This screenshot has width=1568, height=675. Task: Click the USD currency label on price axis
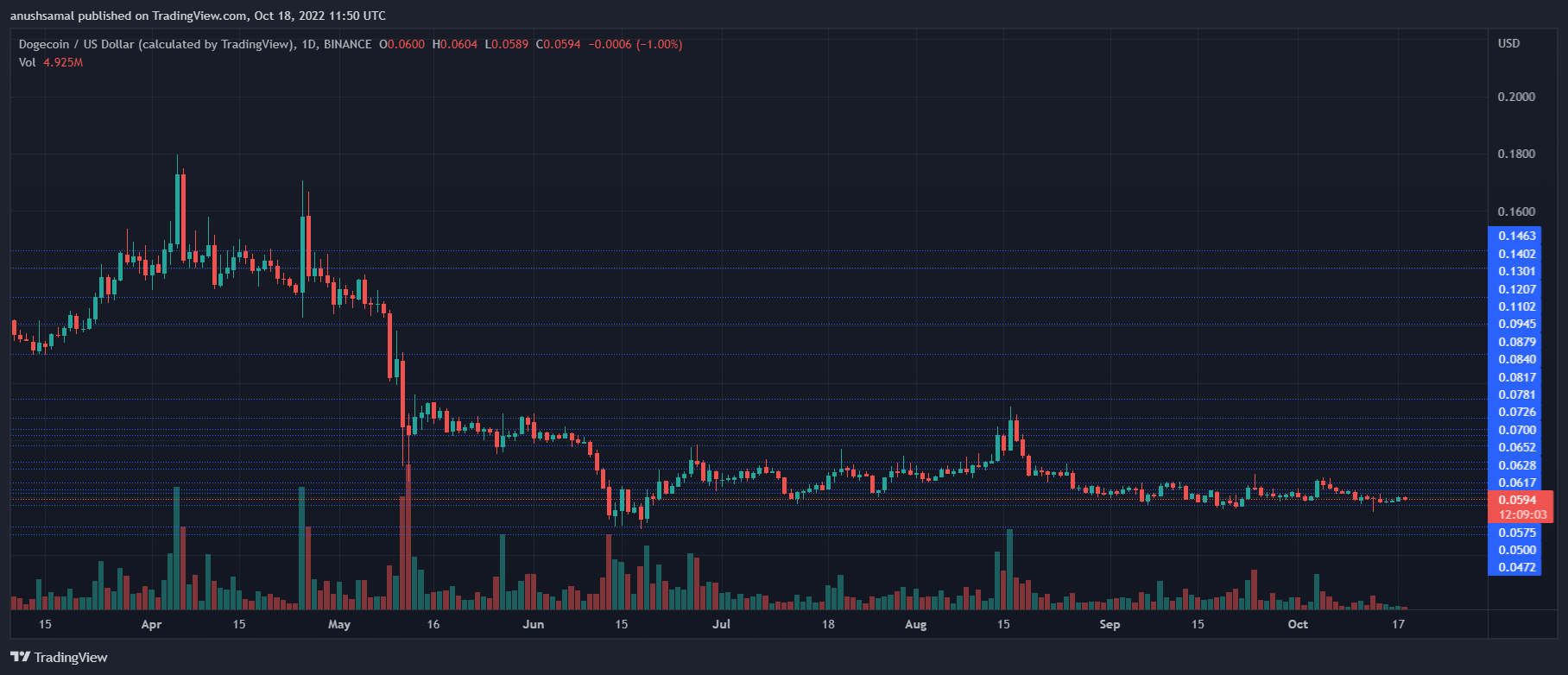1509,43
